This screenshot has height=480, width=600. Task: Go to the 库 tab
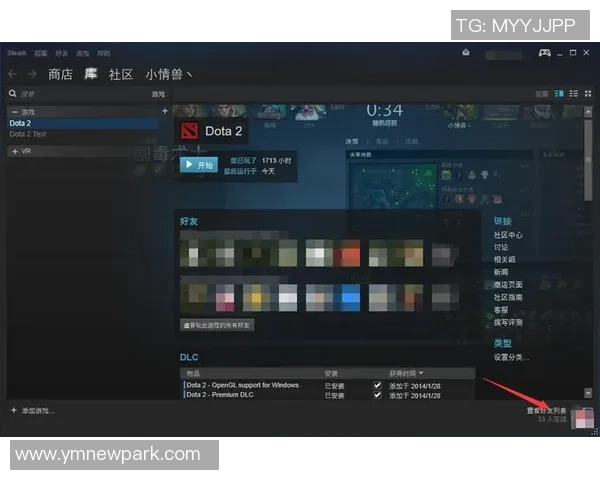tap(91, 73)
